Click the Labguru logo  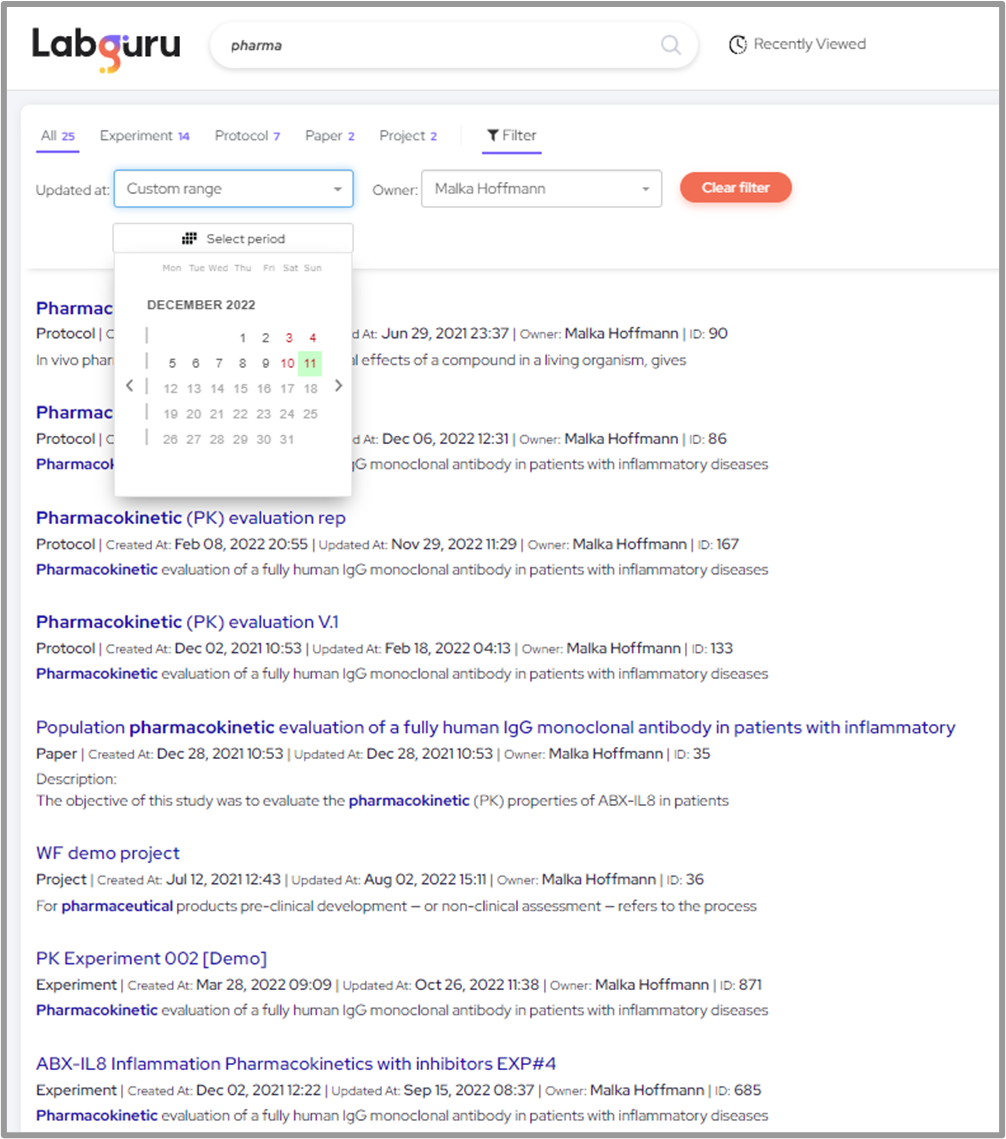point(106,47)
